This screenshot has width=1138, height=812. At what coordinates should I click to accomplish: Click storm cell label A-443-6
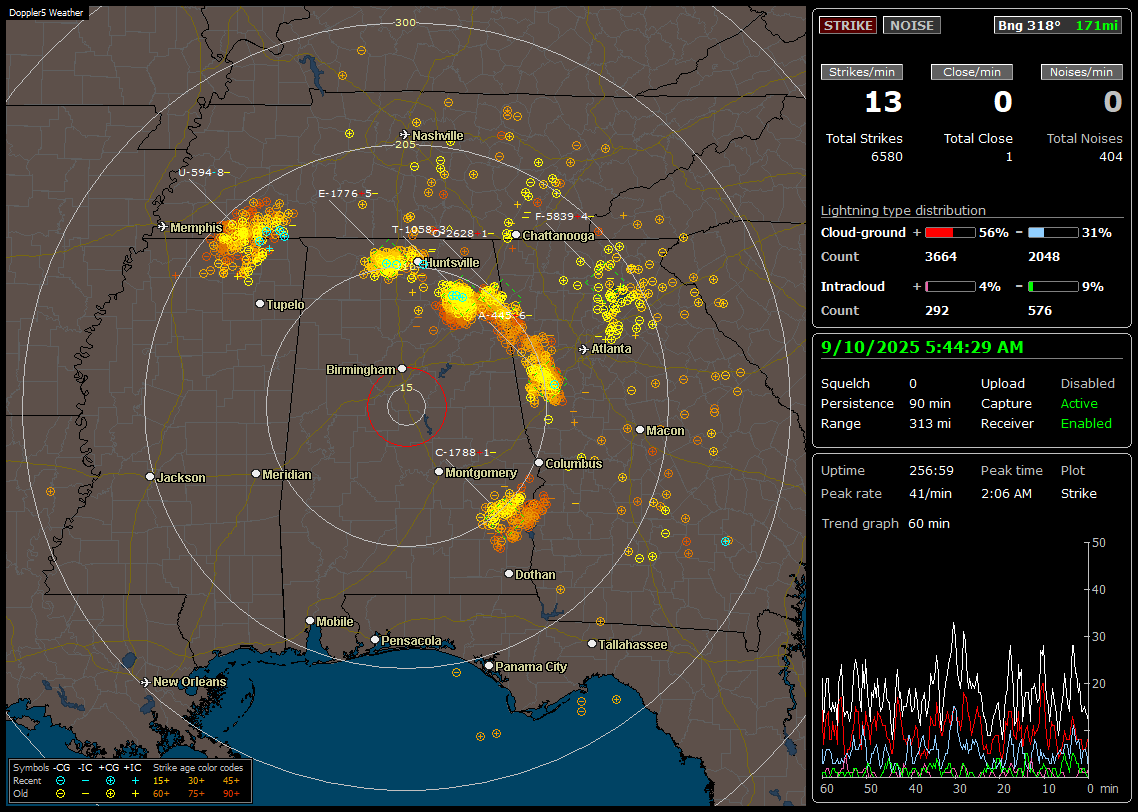point(504,316)
